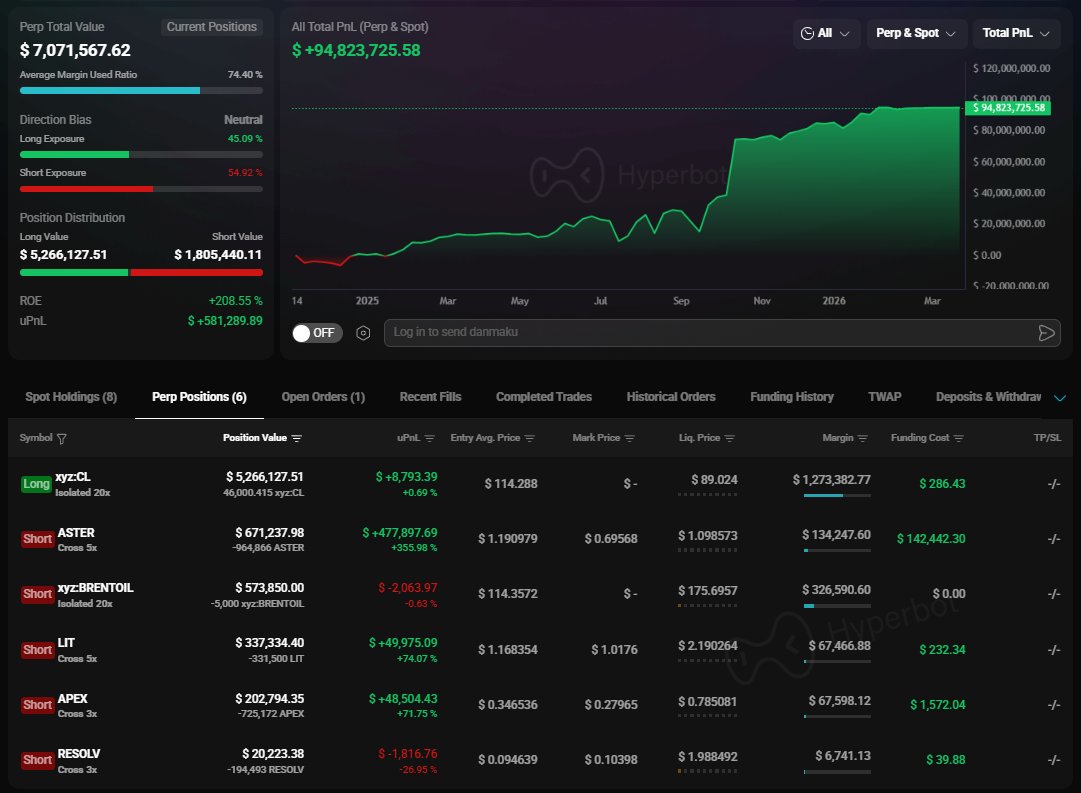
Task: Switch to the Spot Holdings tab
Action: pyautogui.click(x=70, y=397)
